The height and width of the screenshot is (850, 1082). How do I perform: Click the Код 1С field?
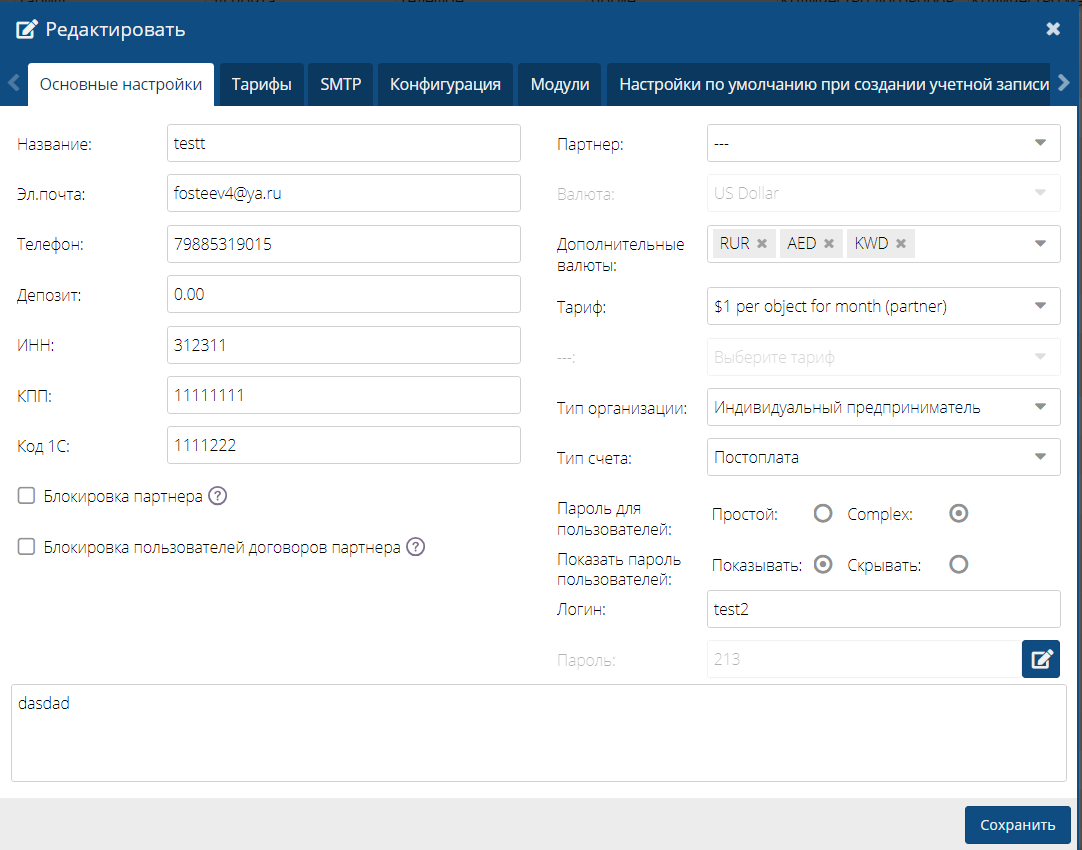344,446
